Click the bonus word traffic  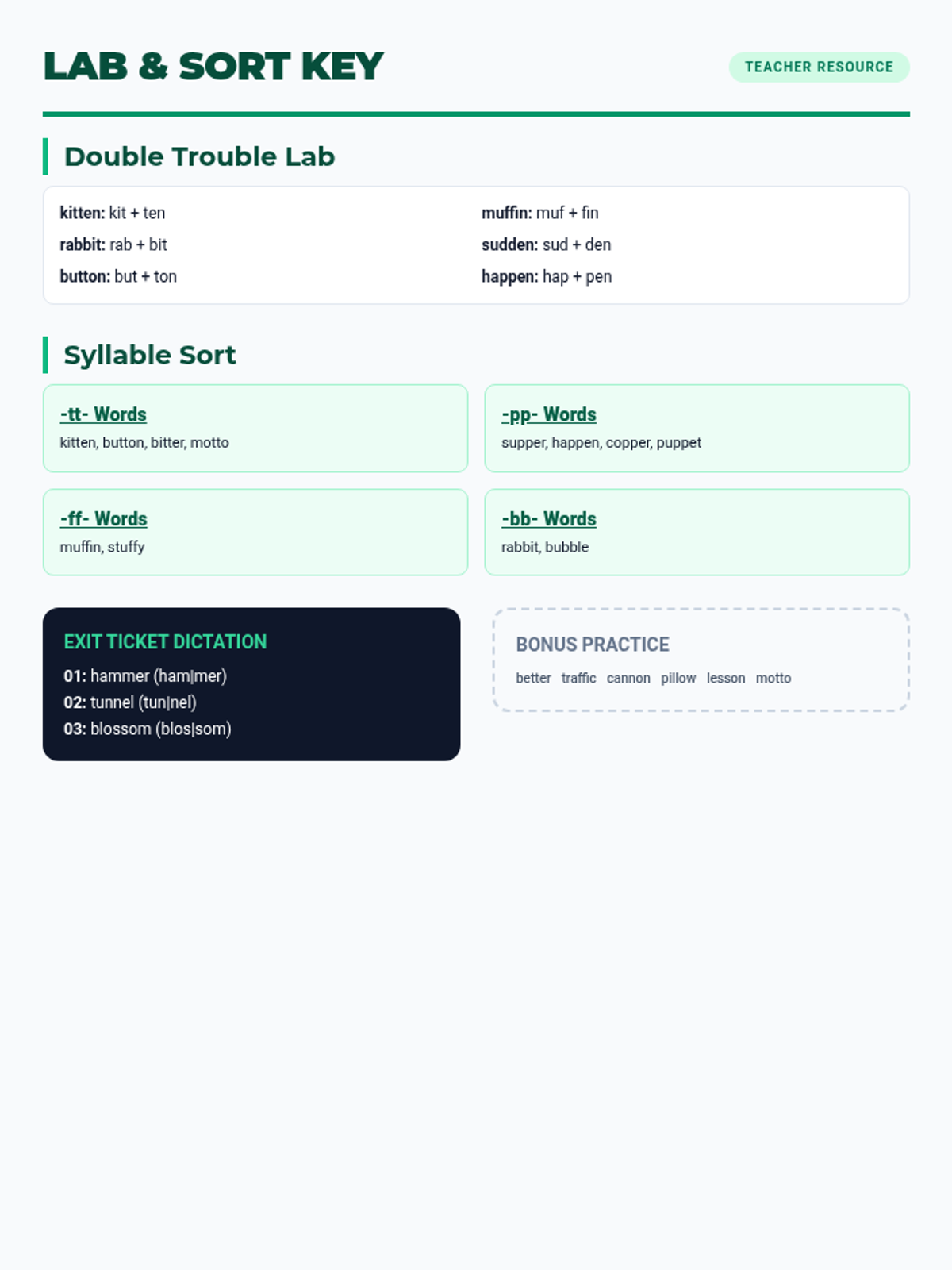pyautogui.click(x=578, y=678)
